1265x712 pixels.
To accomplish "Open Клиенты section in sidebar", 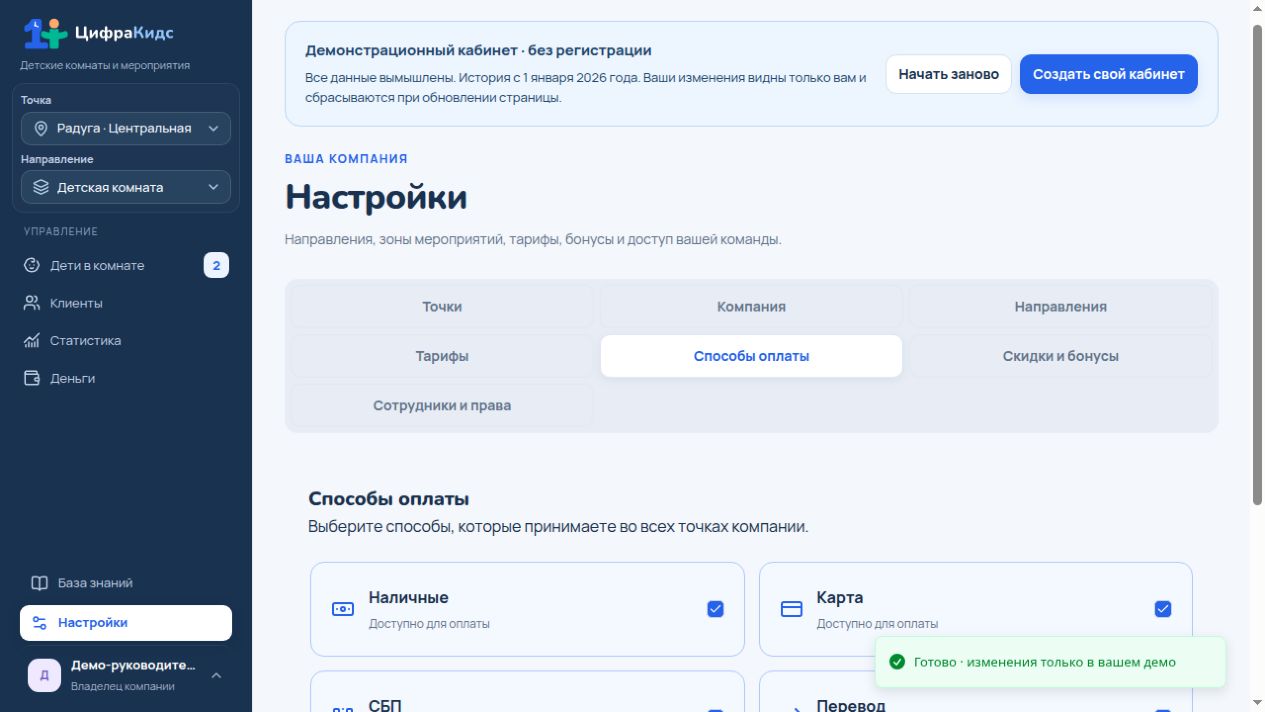I will point(126,303).
